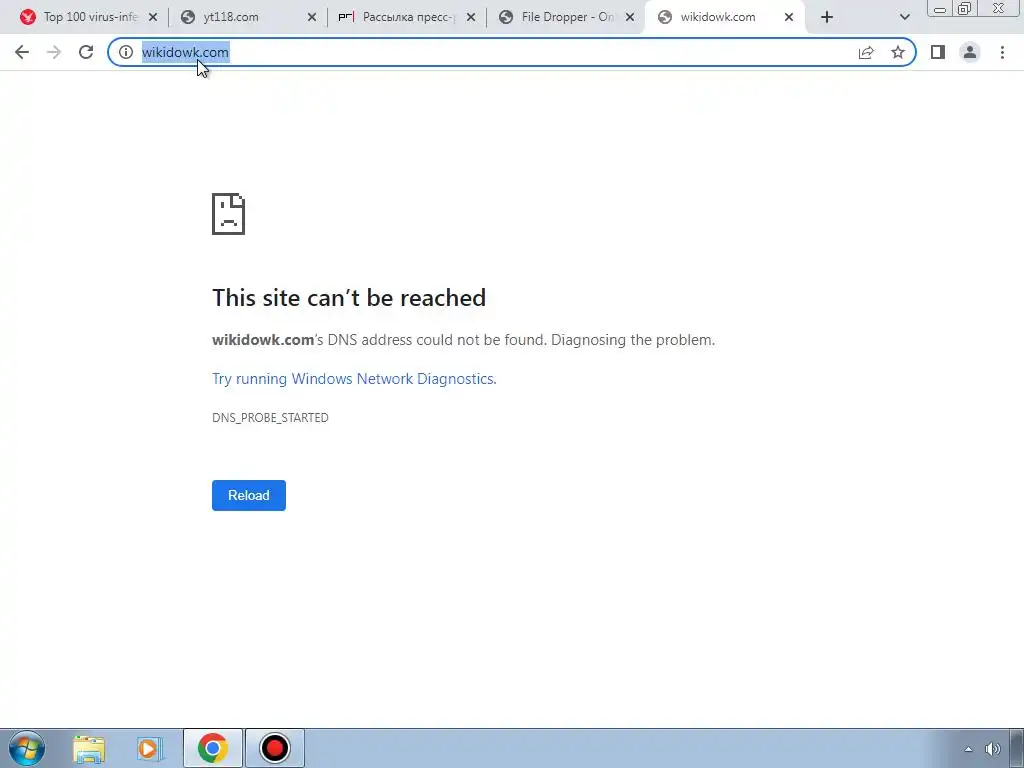The height and width of the screenshot is (768, 1024).
Task: Close the File Dropper tab
Action: [x=630, y=18]
